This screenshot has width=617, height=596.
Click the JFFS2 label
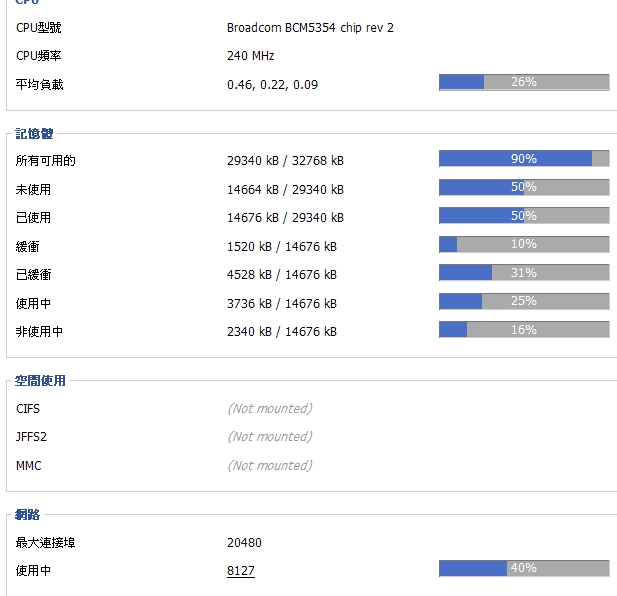[x=31, y=437]
